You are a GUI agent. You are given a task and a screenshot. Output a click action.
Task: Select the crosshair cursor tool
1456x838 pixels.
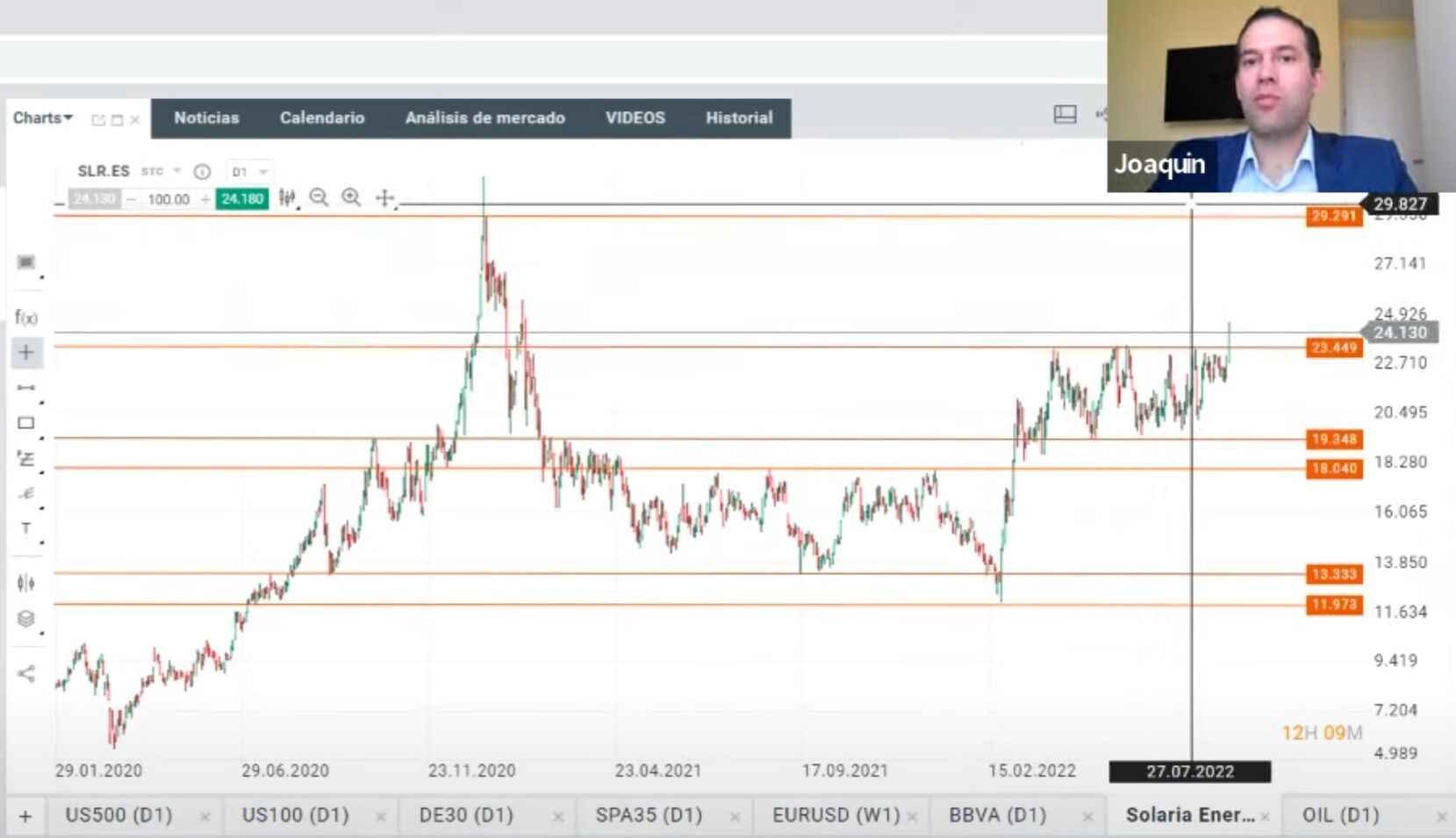point(26,353)
